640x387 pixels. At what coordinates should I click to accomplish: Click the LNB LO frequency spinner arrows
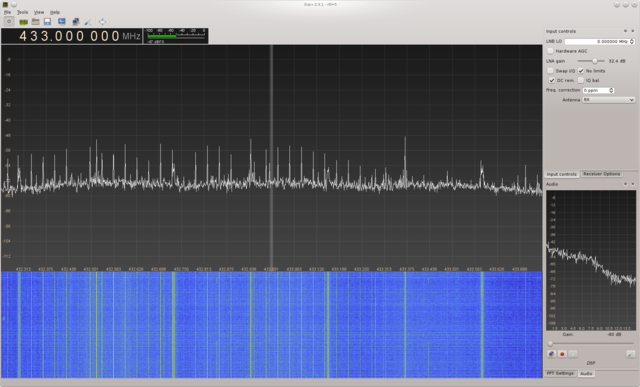632,41
